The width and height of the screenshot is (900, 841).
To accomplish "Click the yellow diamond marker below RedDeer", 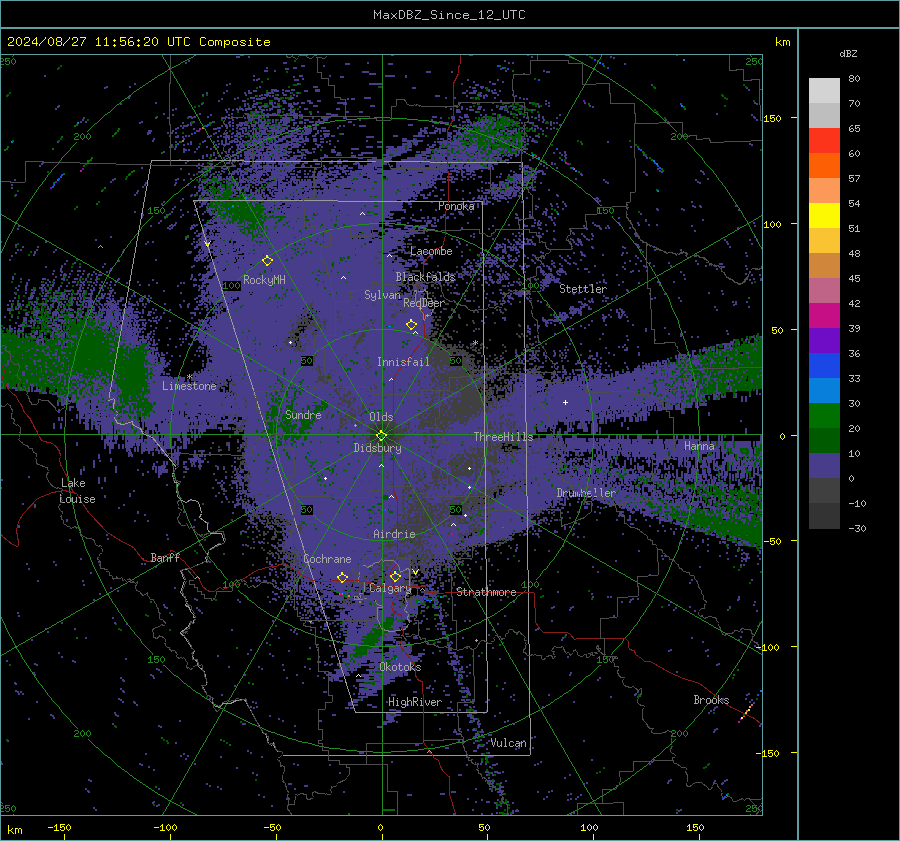I will click(411, 325).
